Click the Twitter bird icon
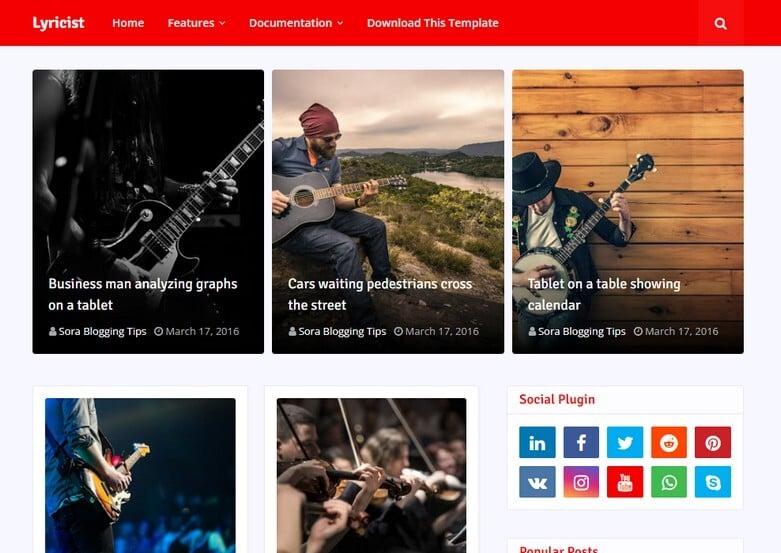Screen dimensions: 781x553 [x=625, y=442]
